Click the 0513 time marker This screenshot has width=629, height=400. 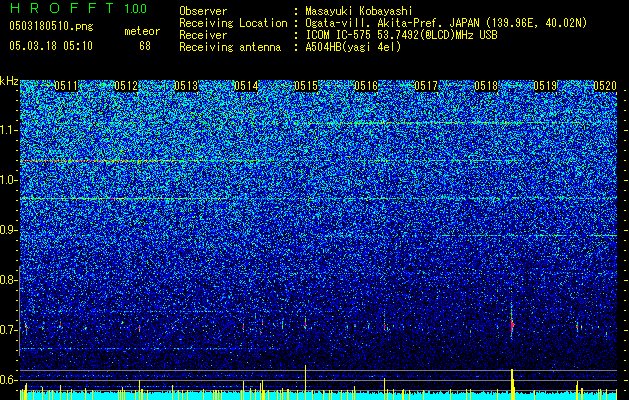pos(186,86)
